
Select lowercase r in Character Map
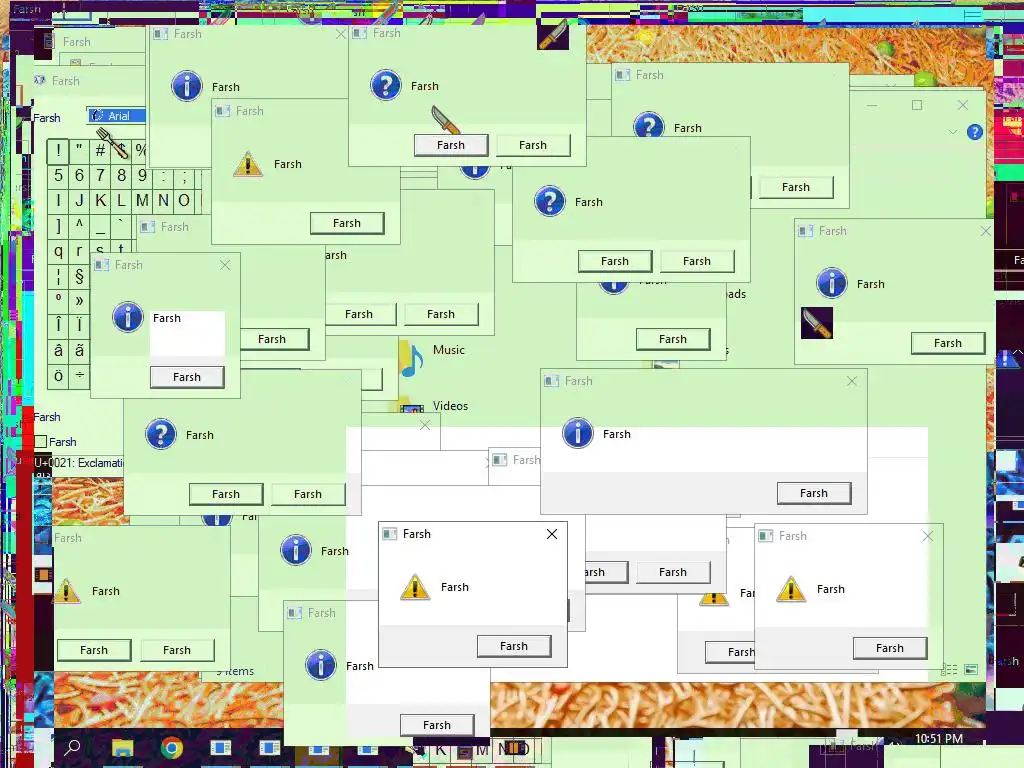click(x=79, y=250)
